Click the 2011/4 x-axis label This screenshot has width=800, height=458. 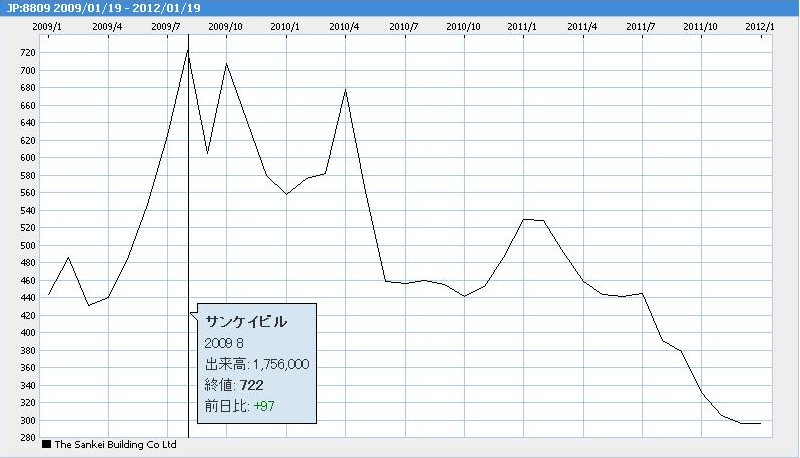582,27
